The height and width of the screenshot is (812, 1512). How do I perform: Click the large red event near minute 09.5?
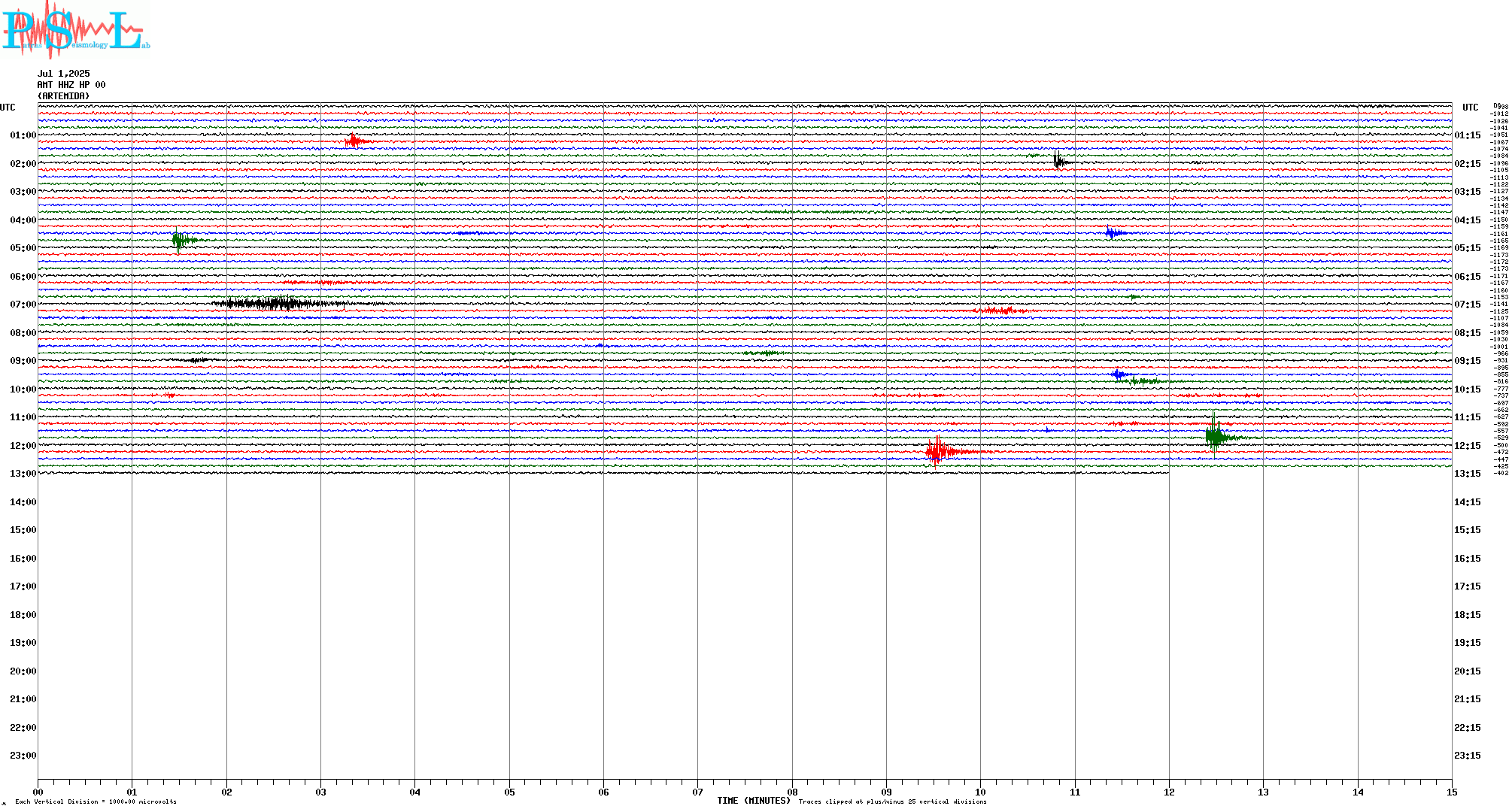click(949, 451)
